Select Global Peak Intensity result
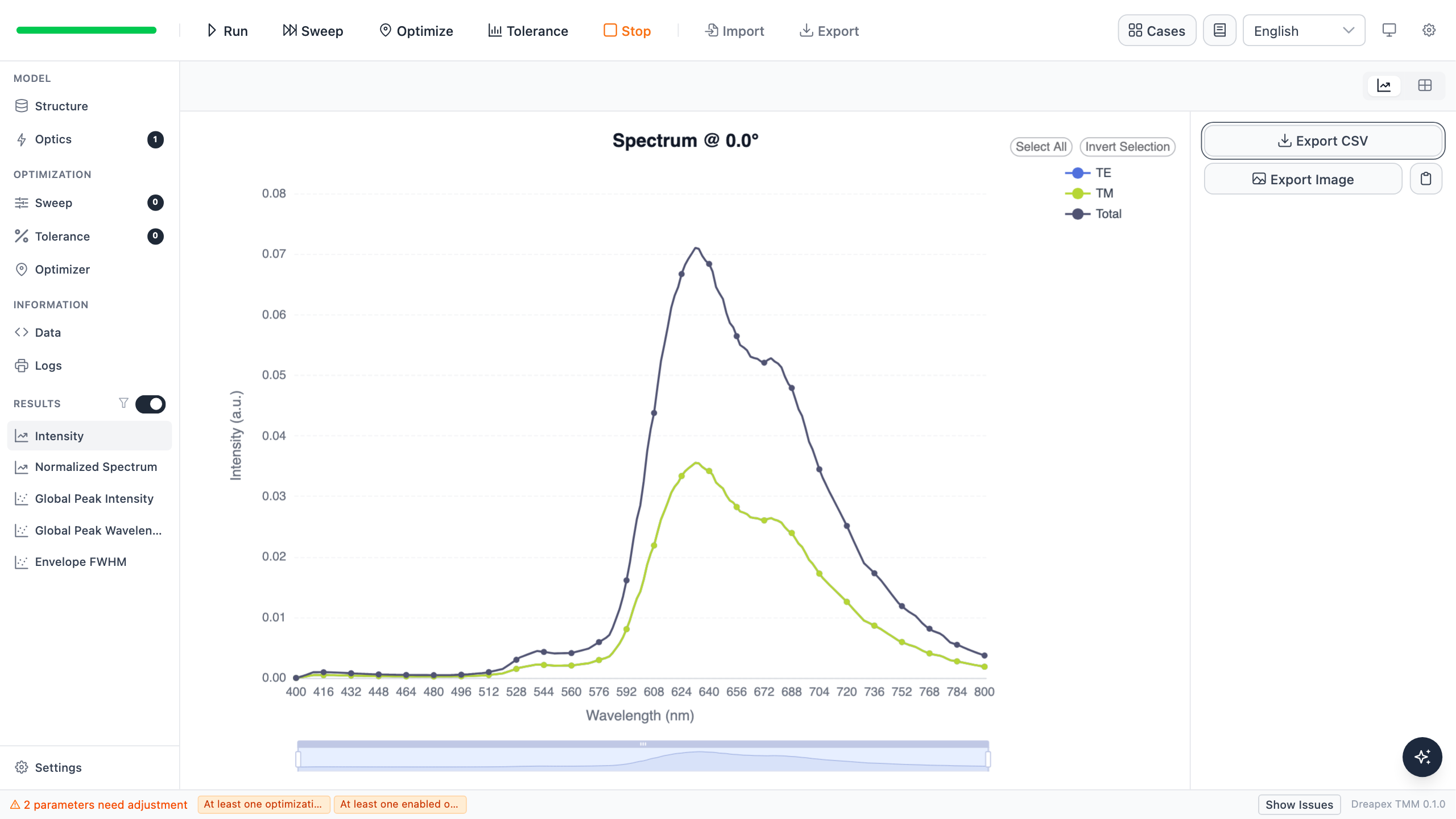1456x819 pixels. (90, 499)
